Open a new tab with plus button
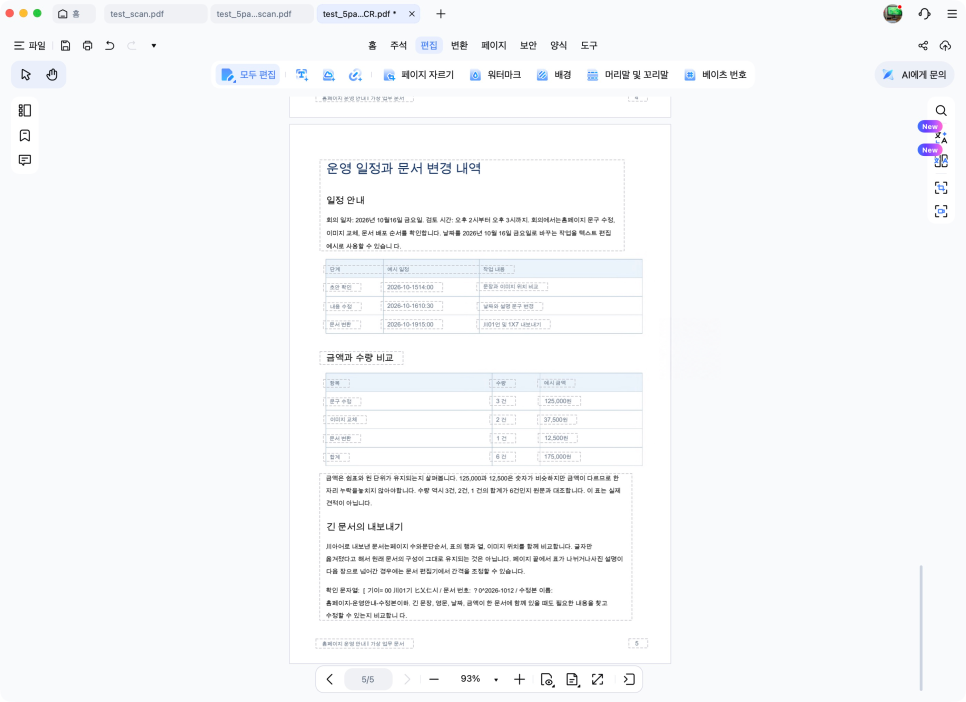Screen dimensions: 966x702 point(440,14)
